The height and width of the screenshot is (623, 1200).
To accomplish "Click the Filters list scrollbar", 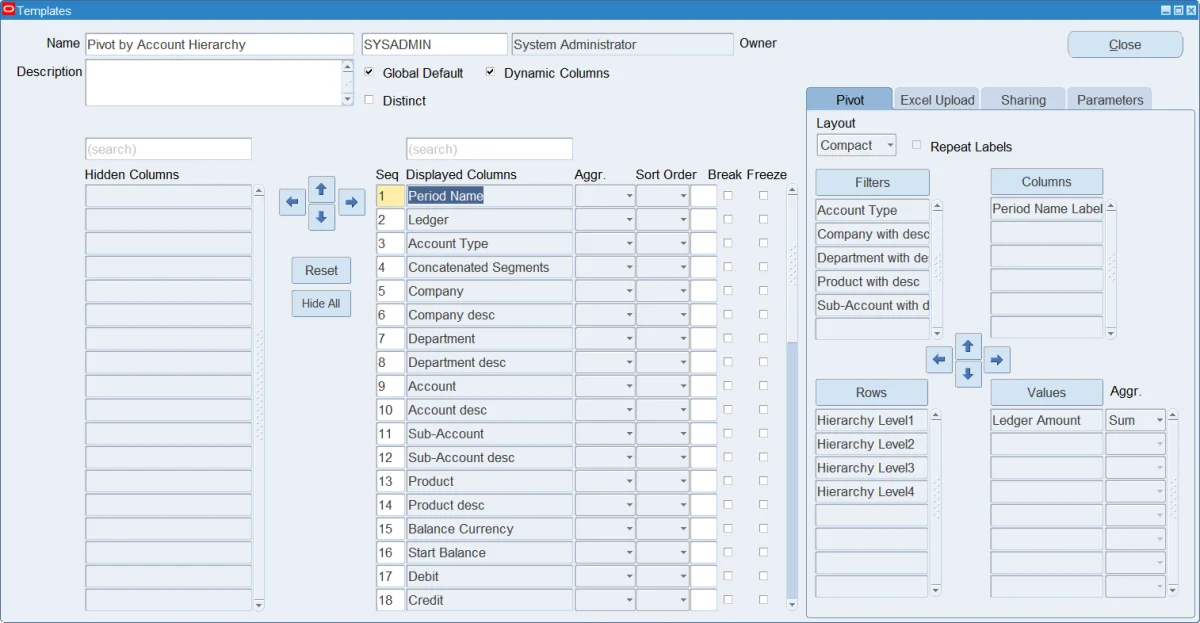I will tap(937, 269).
